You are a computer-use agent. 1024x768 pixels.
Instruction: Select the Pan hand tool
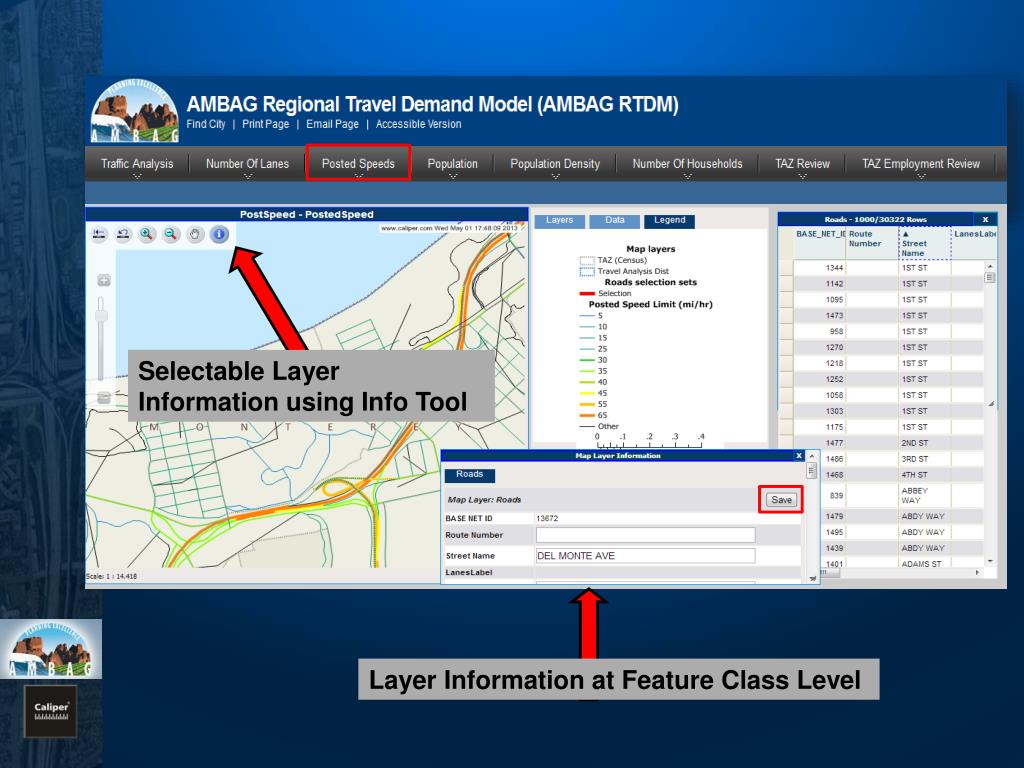(195, 234)
